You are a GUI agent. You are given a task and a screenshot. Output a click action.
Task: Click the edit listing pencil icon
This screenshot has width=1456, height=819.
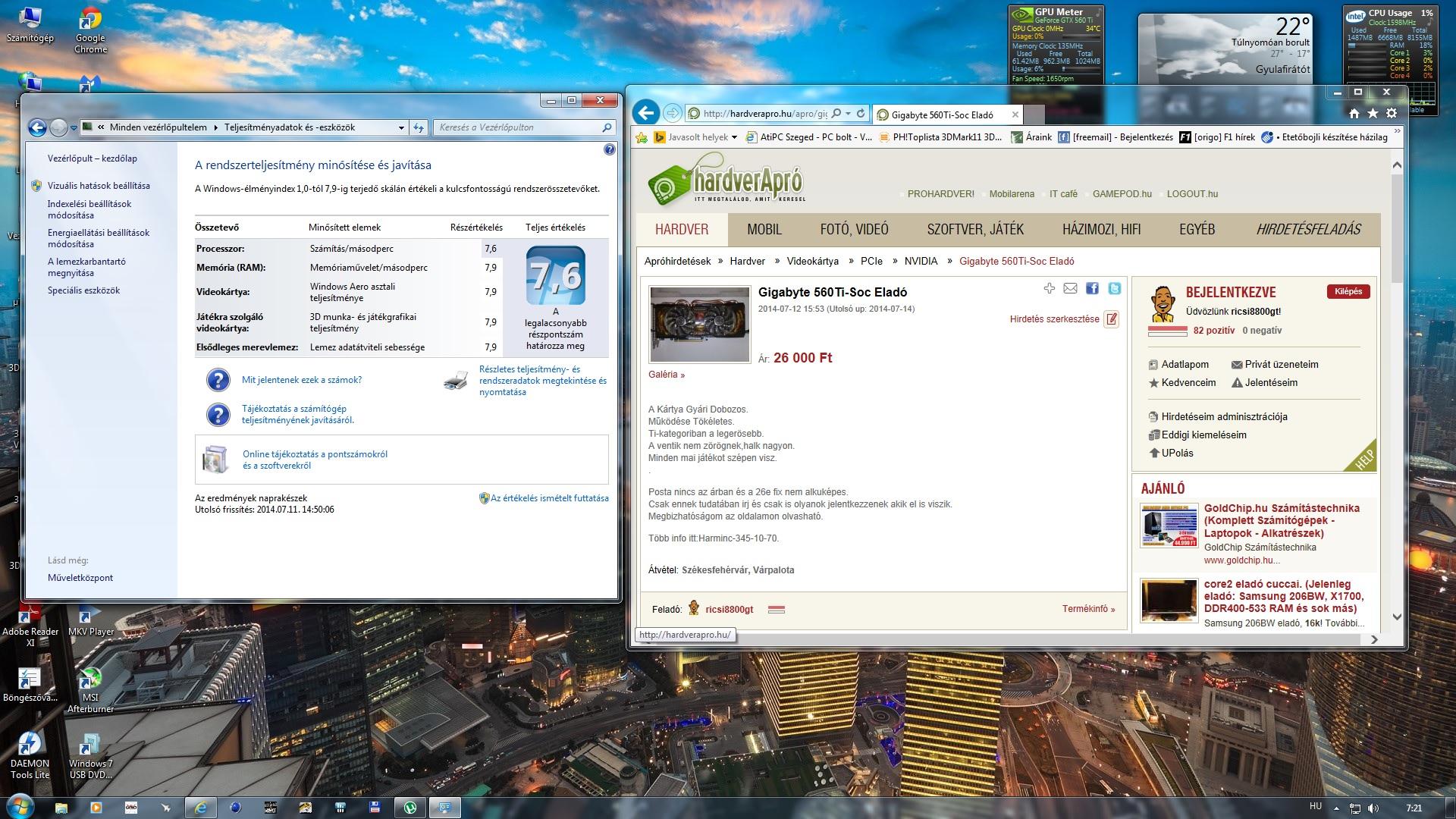click(x=1112, y=319)
